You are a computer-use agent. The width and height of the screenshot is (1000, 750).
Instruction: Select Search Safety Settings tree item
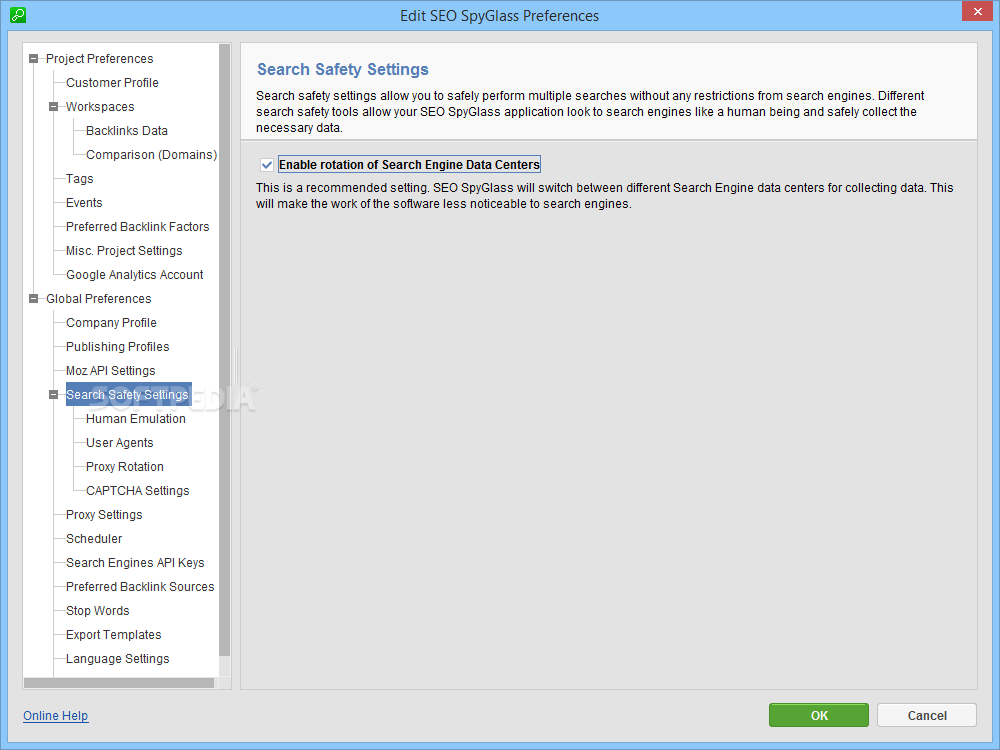(128, 395)
